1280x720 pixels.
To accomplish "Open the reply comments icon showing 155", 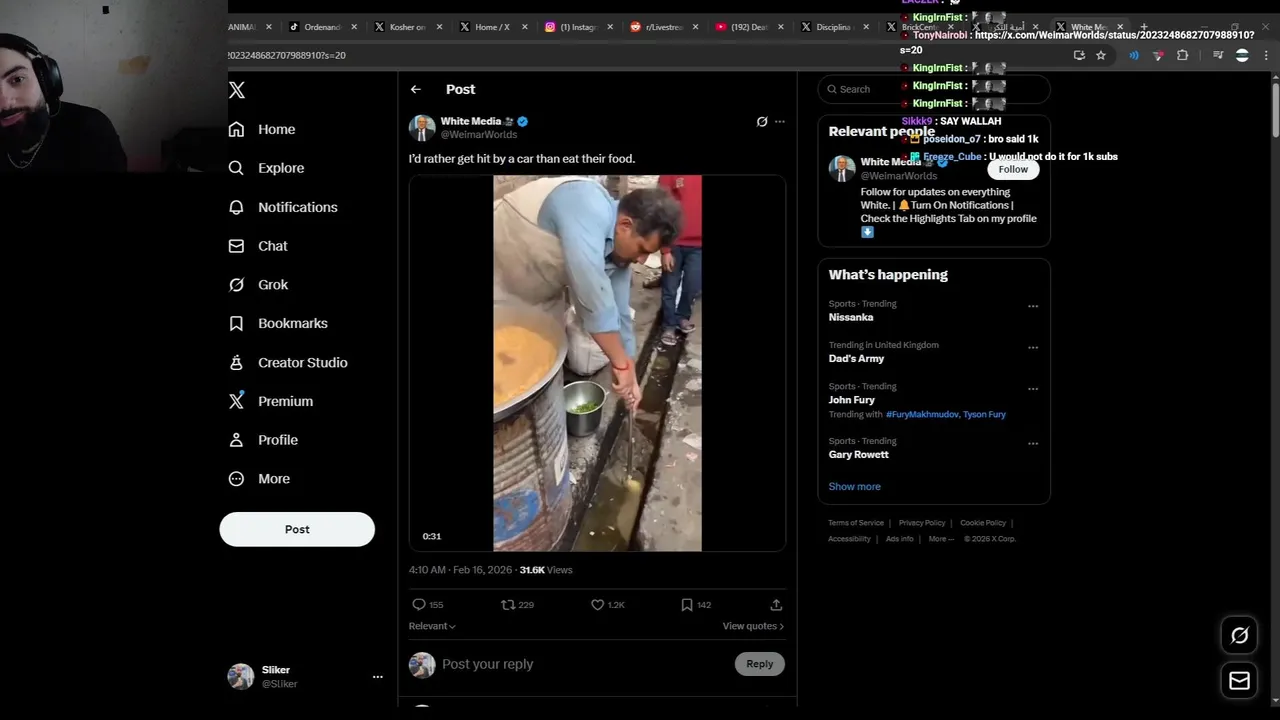I will point(419,605).
